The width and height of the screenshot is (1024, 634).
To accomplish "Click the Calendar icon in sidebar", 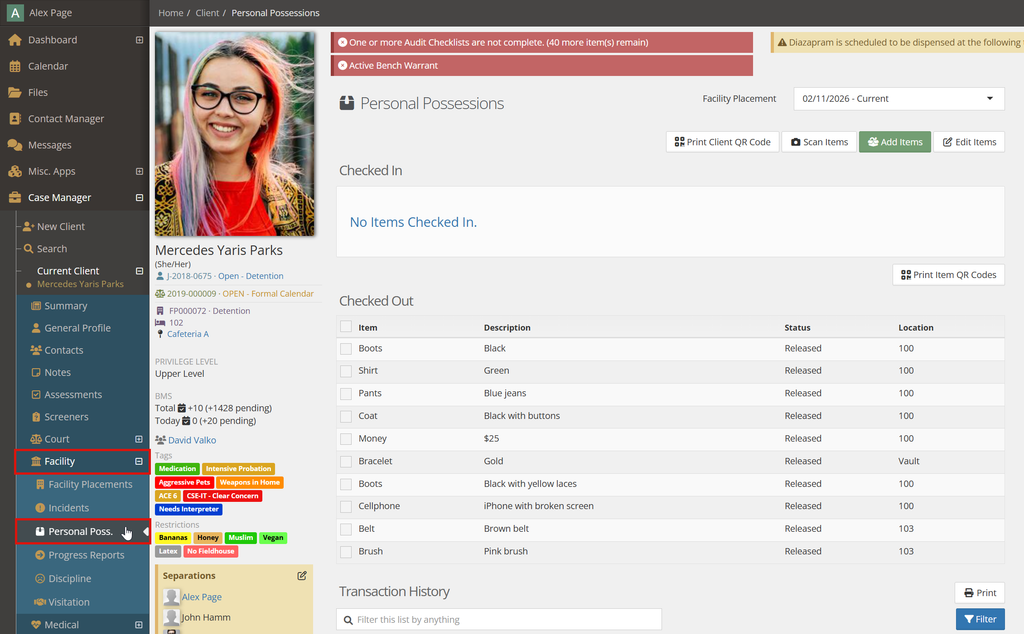I will 15,66.
